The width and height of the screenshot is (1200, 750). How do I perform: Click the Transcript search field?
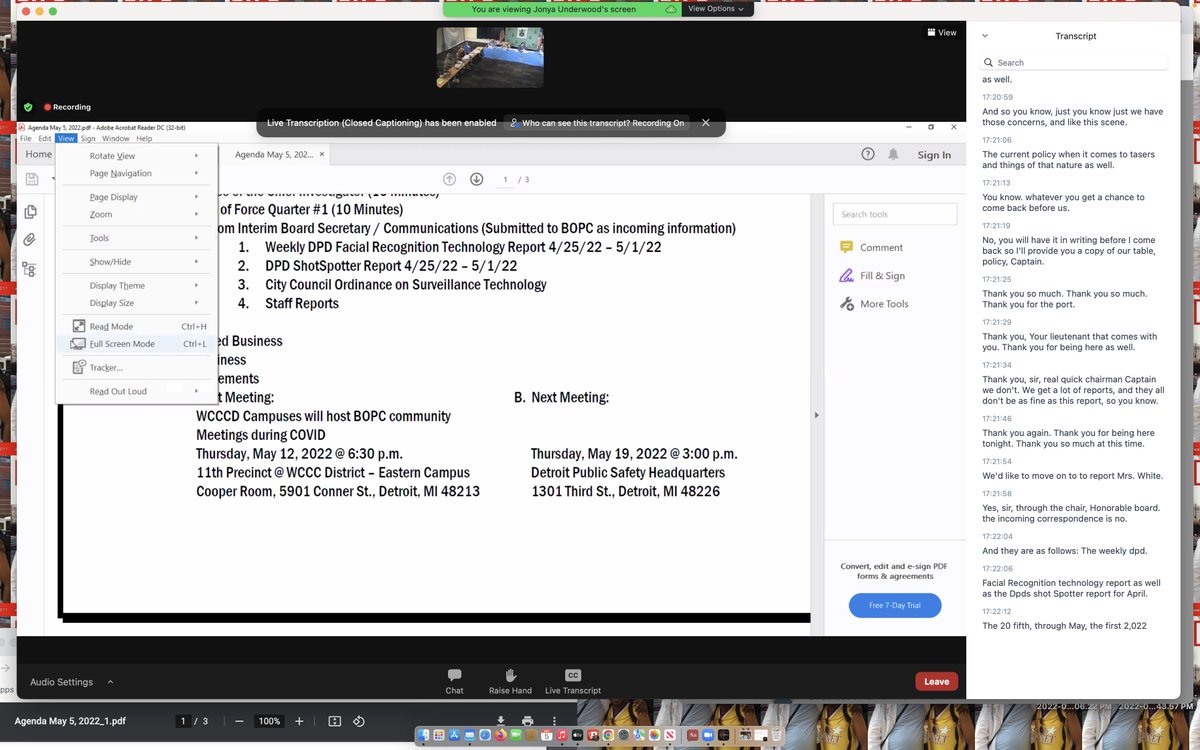pos(1074,62)
